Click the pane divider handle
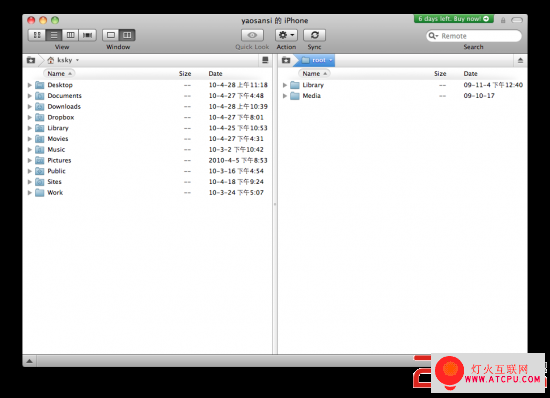 click(275, 204)
